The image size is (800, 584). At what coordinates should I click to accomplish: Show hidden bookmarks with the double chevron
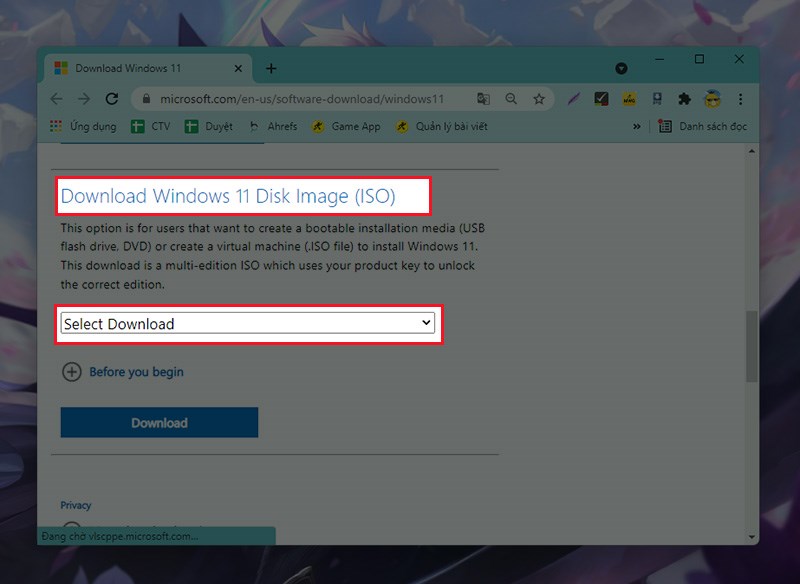(x=637, y=127)
